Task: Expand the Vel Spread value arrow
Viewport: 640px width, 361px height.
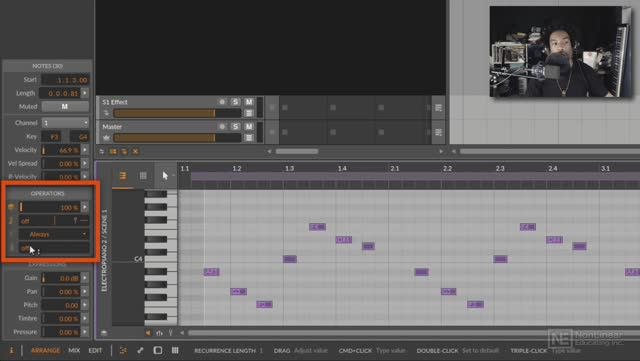Action: tap(85, 163)
